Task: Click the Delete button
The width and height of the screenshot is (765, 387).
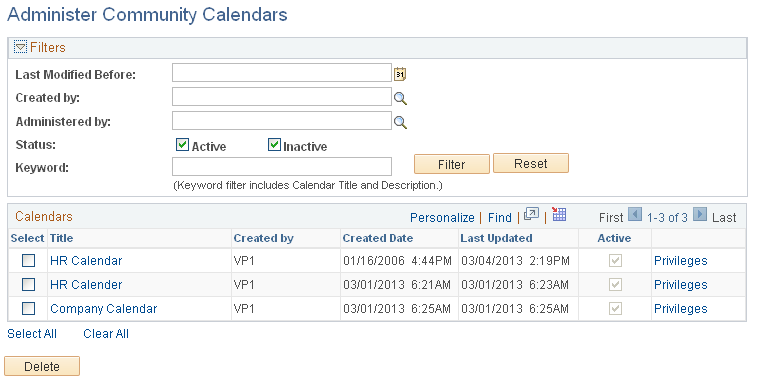Action: 42,366
